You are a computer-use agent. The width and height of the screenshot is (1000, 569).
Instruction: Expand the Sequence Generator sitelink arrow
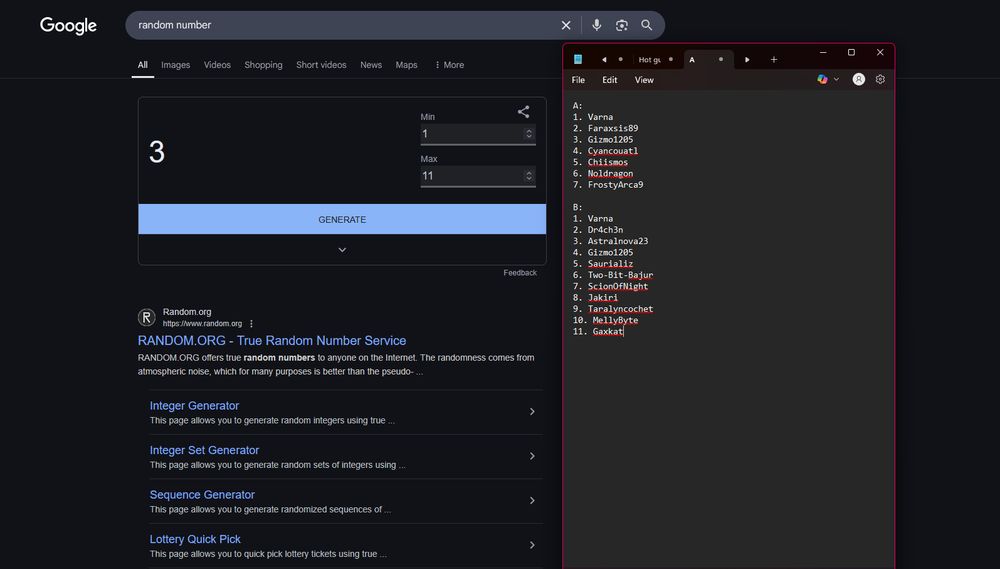[x=532, y=501]
